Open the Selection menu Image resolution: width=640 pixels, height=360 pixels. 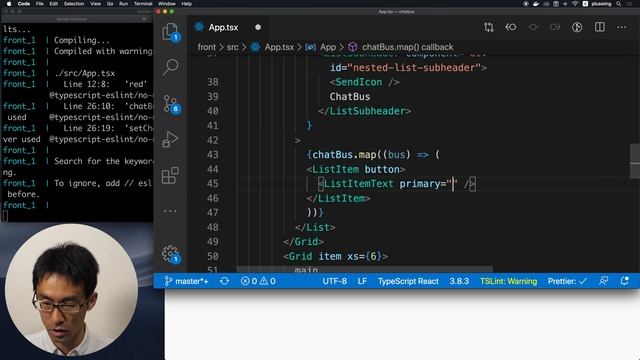coord(74,4)
